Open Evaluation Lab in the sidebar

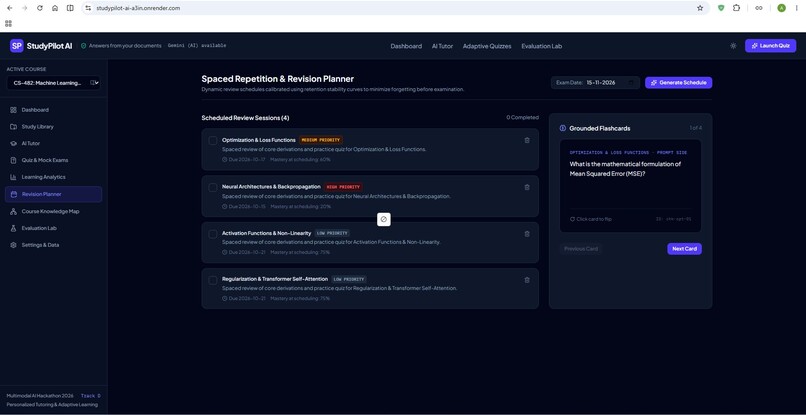click(x=53, y=228)
